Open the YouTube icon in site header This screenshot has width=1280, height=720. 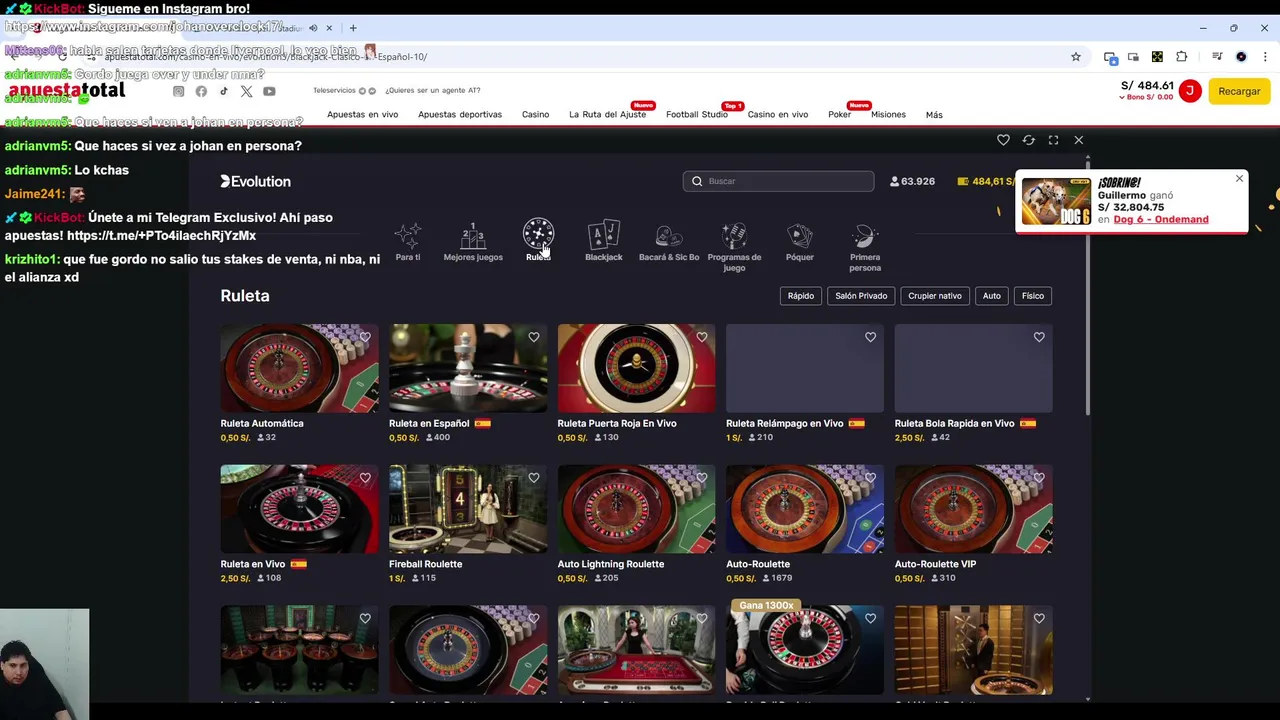[269, 91]
